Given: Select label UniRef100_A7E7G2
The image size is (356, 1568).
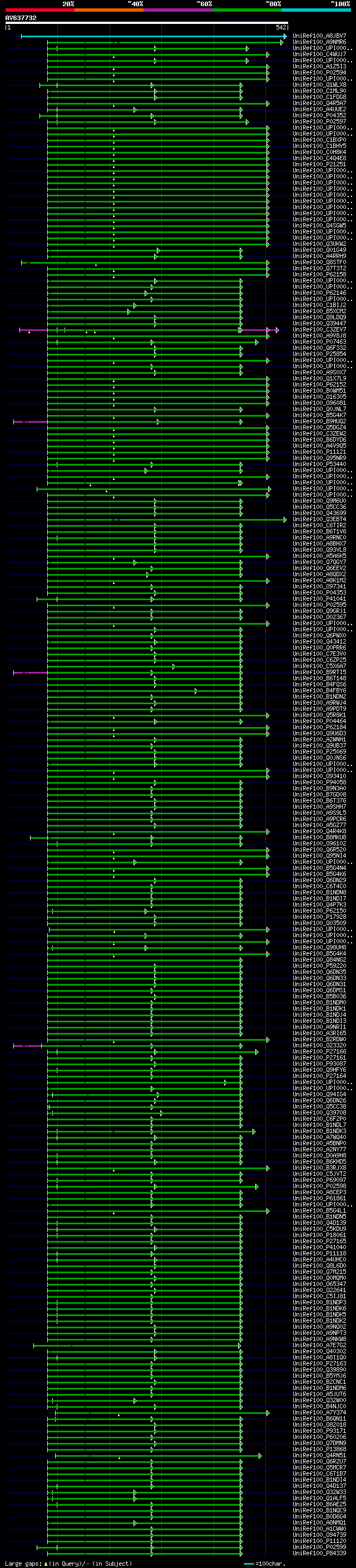Looking at the screenshot, I should pyautogui.click(x=319, y=1345).
